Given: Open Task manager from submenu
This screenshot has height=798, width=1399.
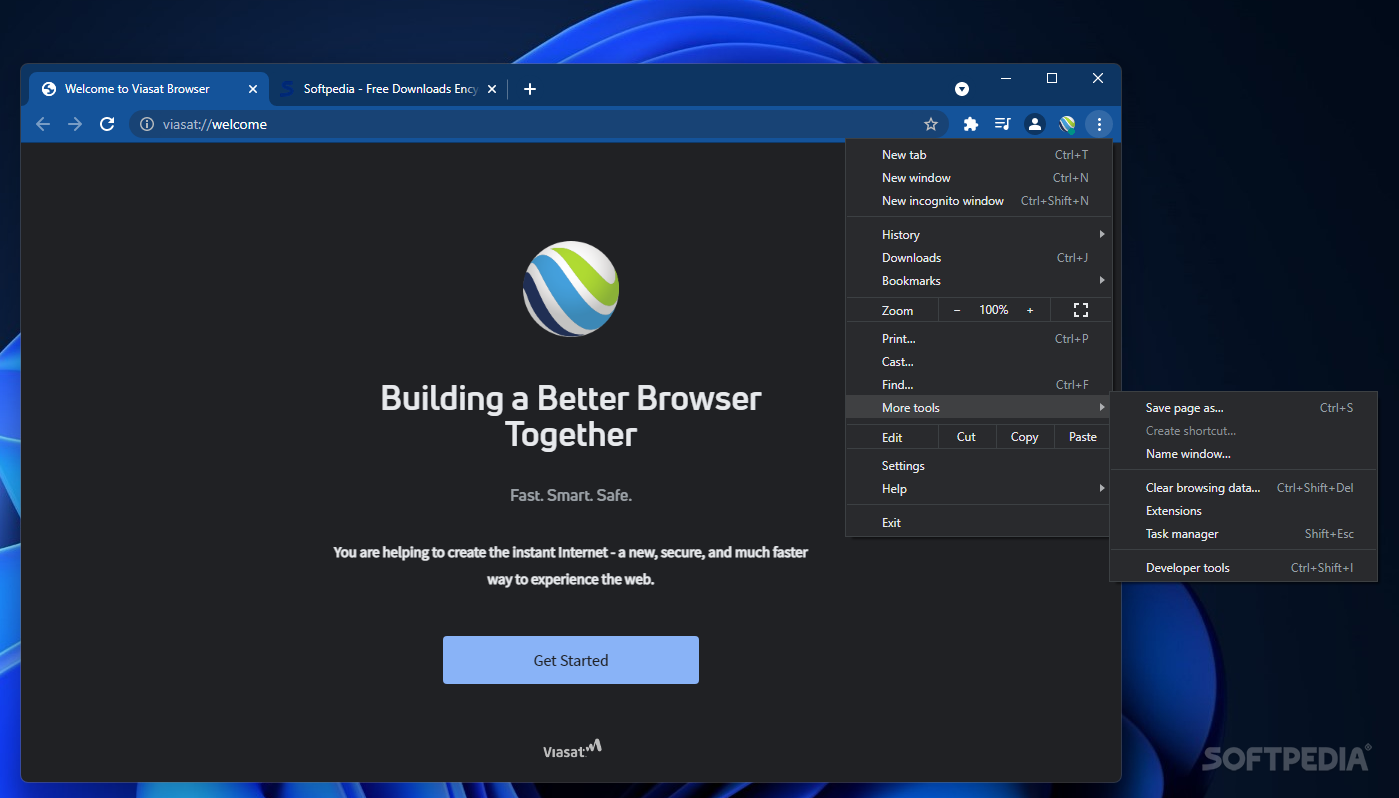Looking at the screenshot, I should pyautogui.click(x=1244, y=534).
